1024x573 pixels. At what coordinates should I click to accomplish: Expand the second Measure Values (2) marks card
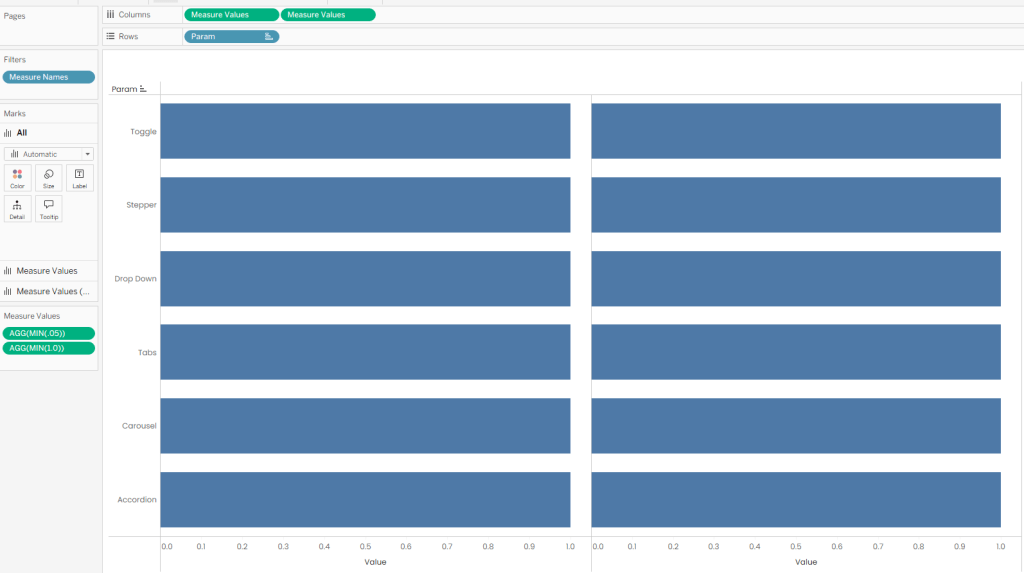49,291
